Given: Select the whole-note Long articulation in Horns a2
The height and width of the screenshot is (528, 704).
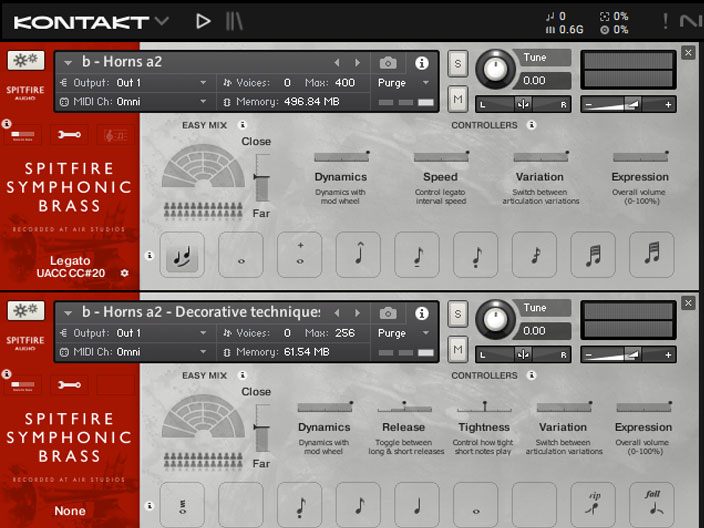Looking at the screenshot, I should pos(241,255).
